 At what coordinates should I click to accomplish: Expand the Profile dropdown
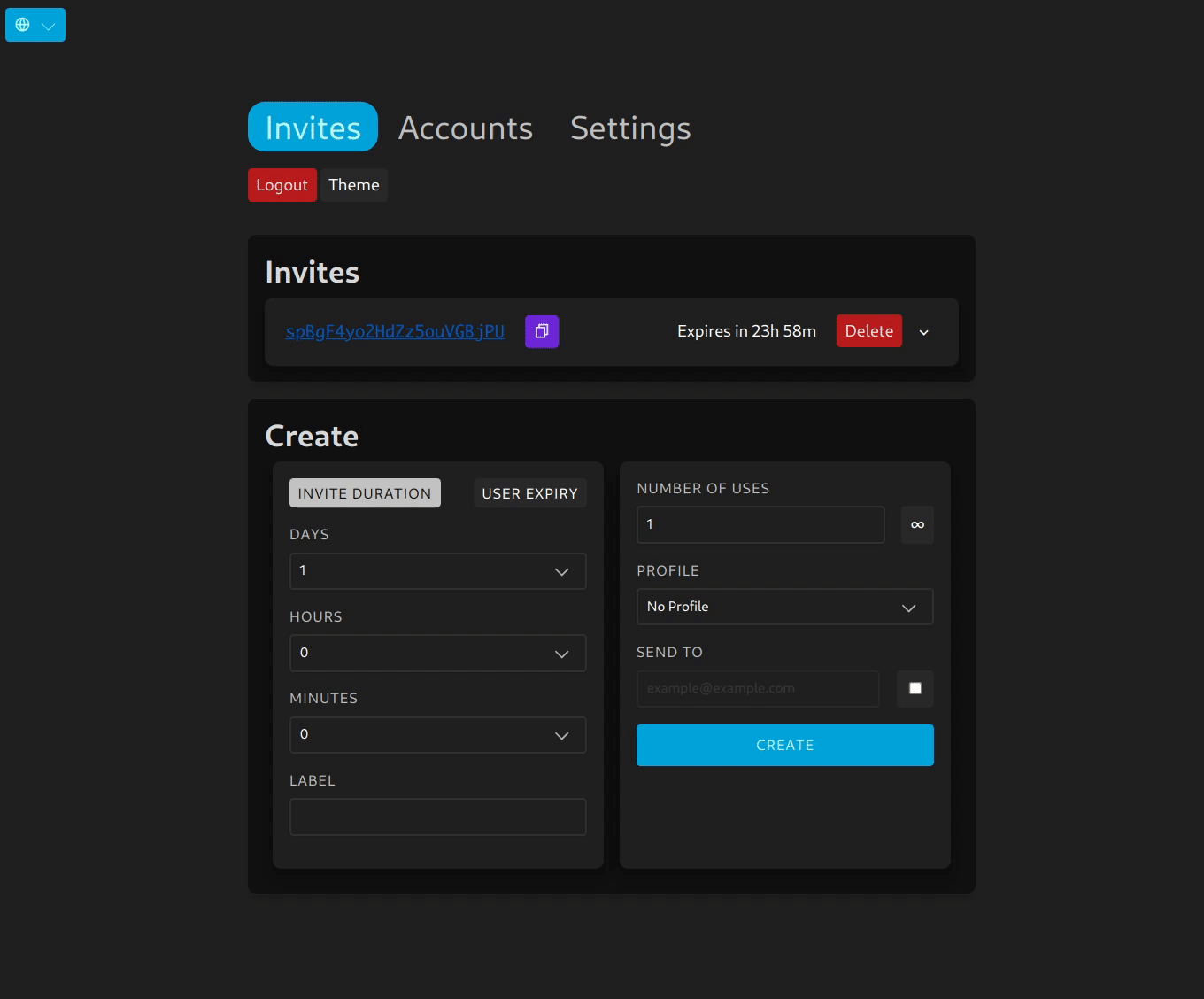point(784,607)
